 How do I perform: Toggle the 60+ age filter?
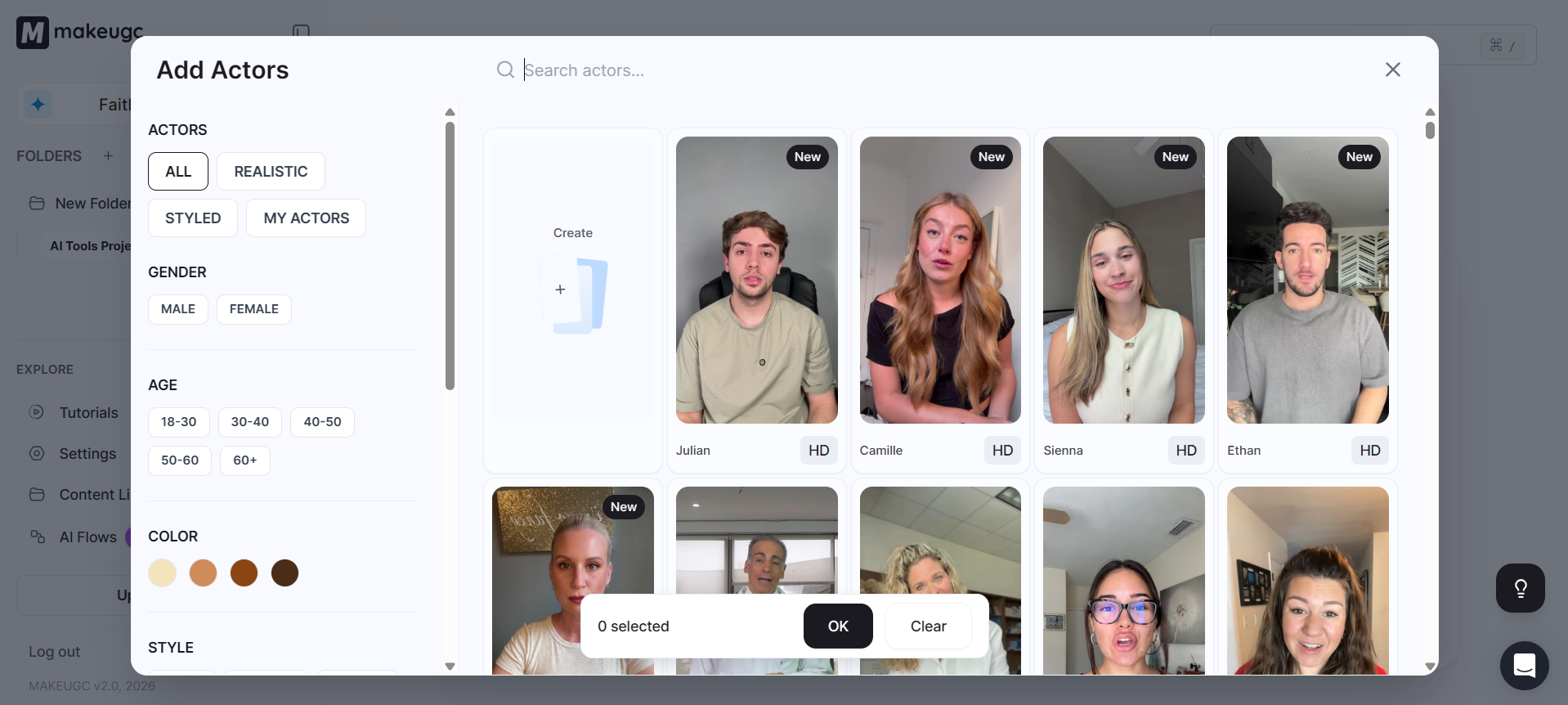[245, 460]
